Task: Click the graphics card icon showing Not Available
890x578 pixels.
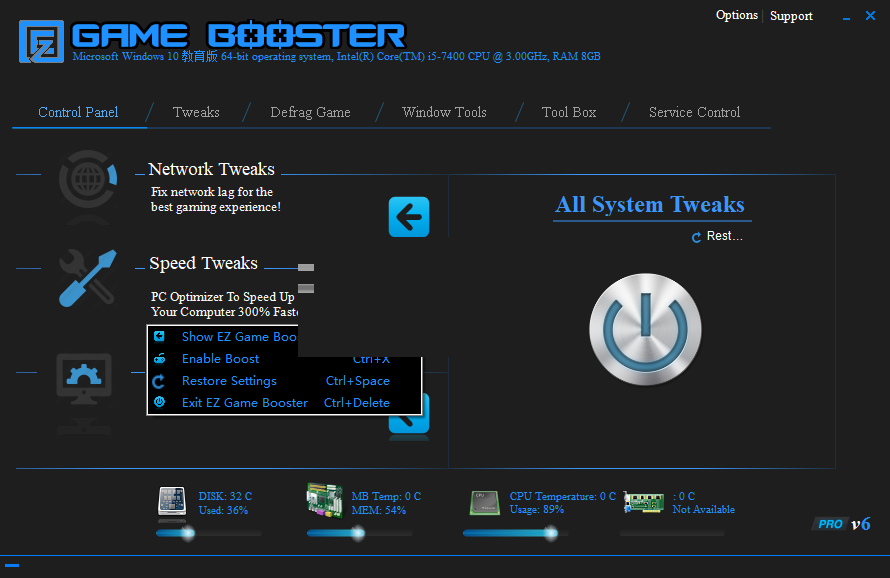Action: [643, 502]
